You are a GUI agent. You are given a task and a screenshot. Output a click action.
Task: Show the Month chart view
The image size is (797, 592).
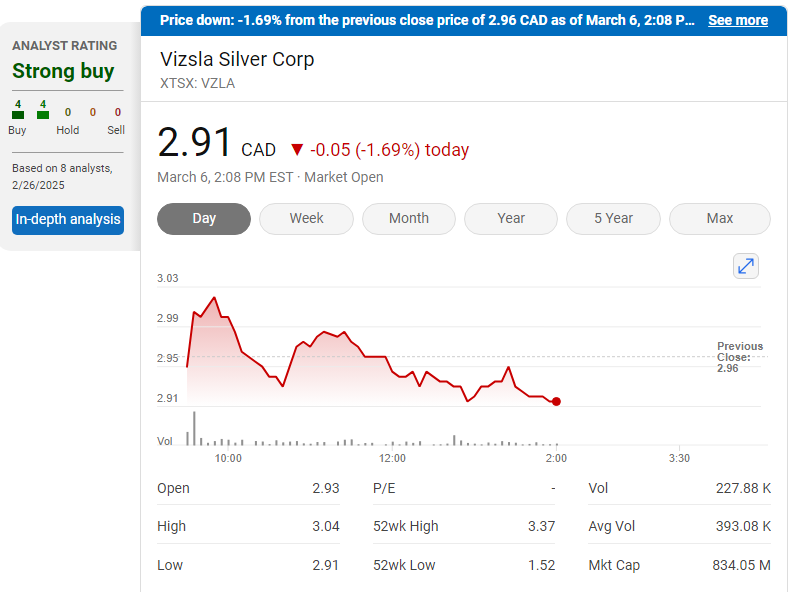click(x=408, y=218)
